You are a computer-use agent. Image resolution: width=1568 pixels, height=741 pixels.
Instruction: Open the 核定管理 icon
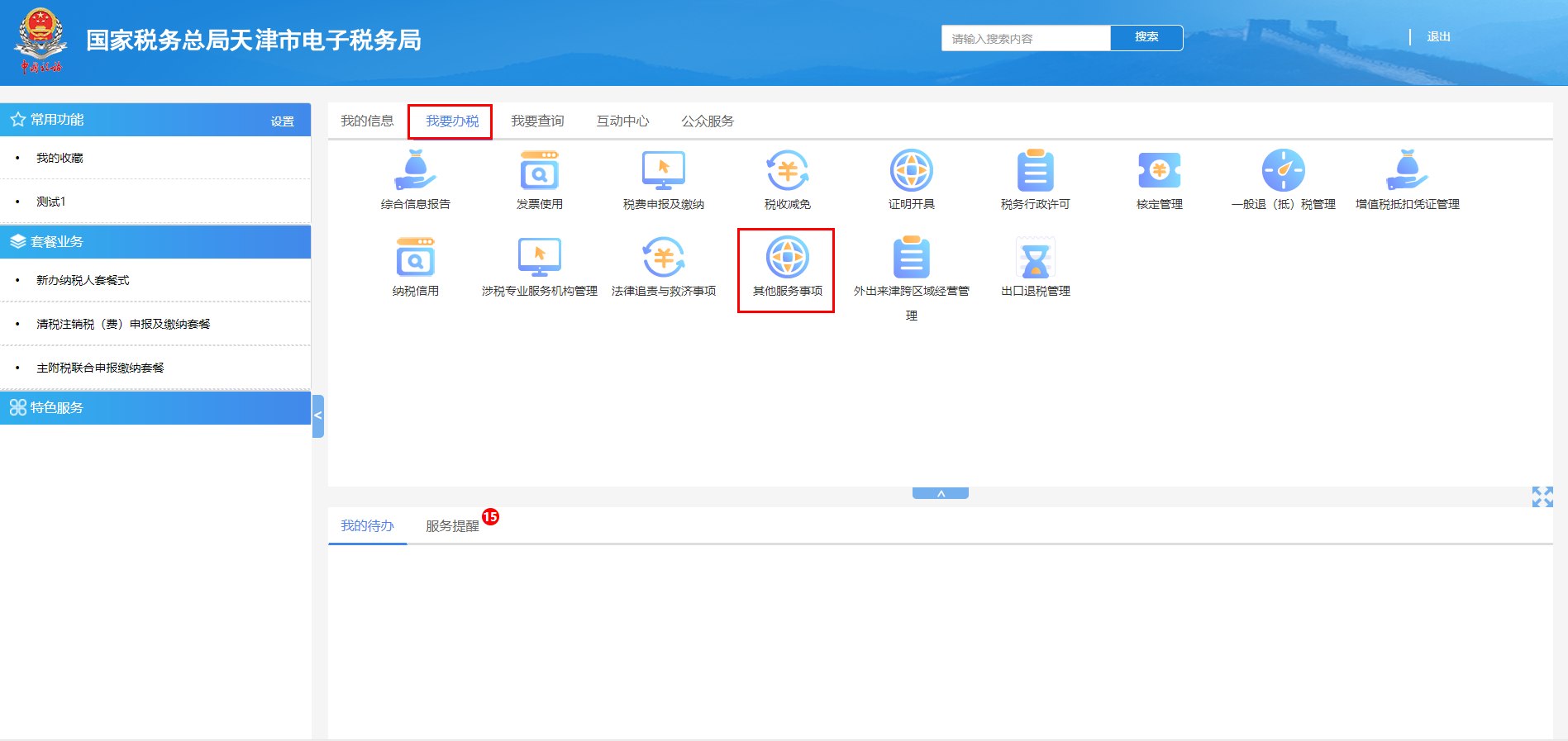point(1159,171)
